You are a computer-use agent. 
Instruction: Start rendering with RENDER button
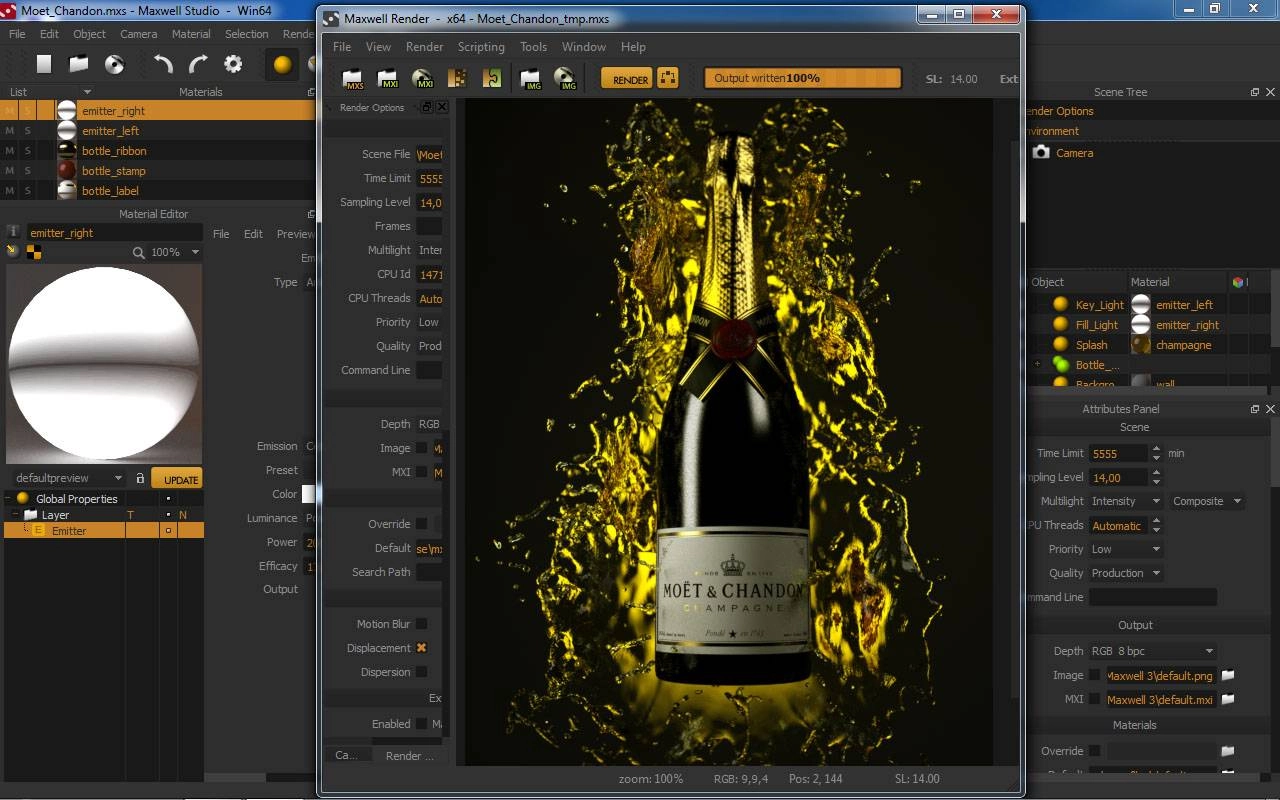627,79
